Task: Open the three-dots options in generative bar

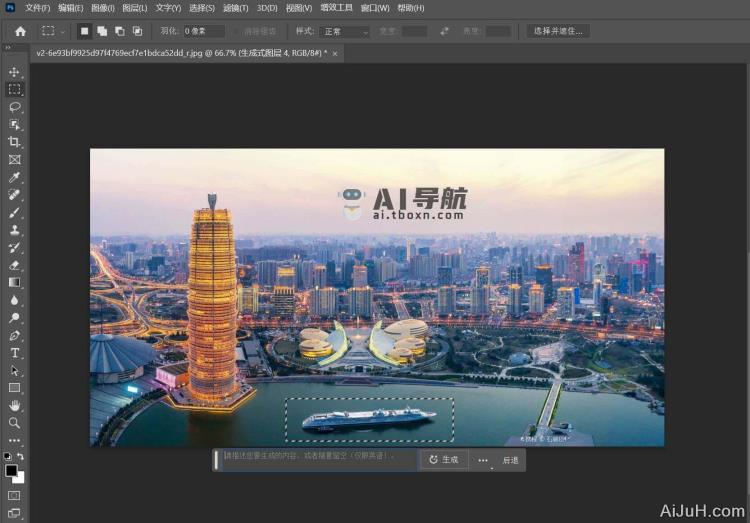Action: point(483,460)
